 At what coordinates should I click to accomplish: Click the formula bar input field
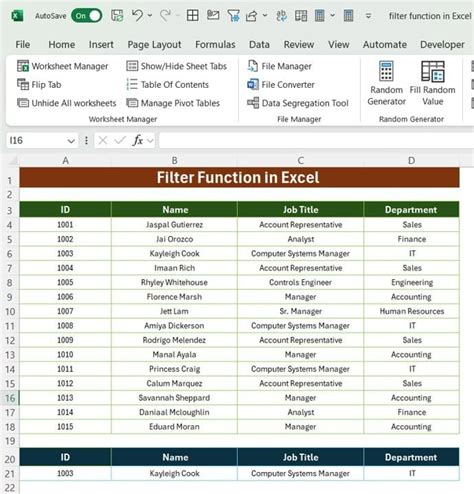point(316,140)
